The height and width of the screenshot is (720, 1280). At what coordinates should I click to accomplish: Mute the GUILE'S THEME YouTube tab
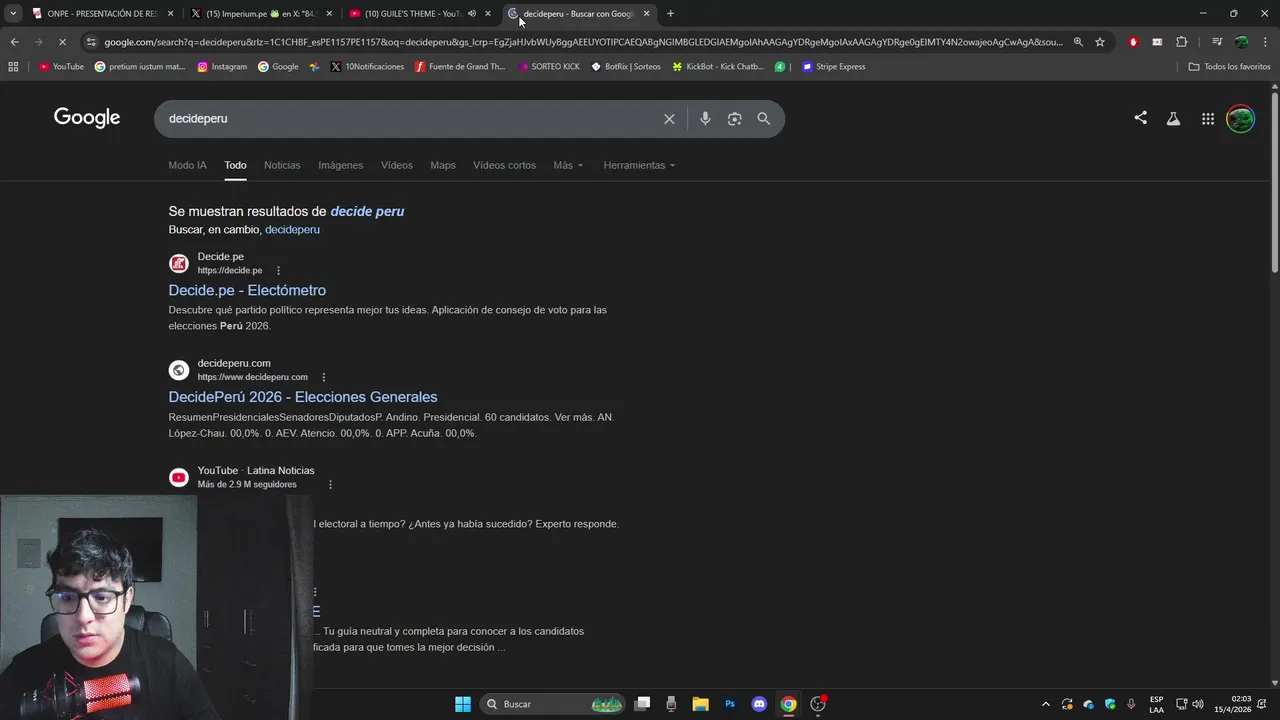point(472,14)
